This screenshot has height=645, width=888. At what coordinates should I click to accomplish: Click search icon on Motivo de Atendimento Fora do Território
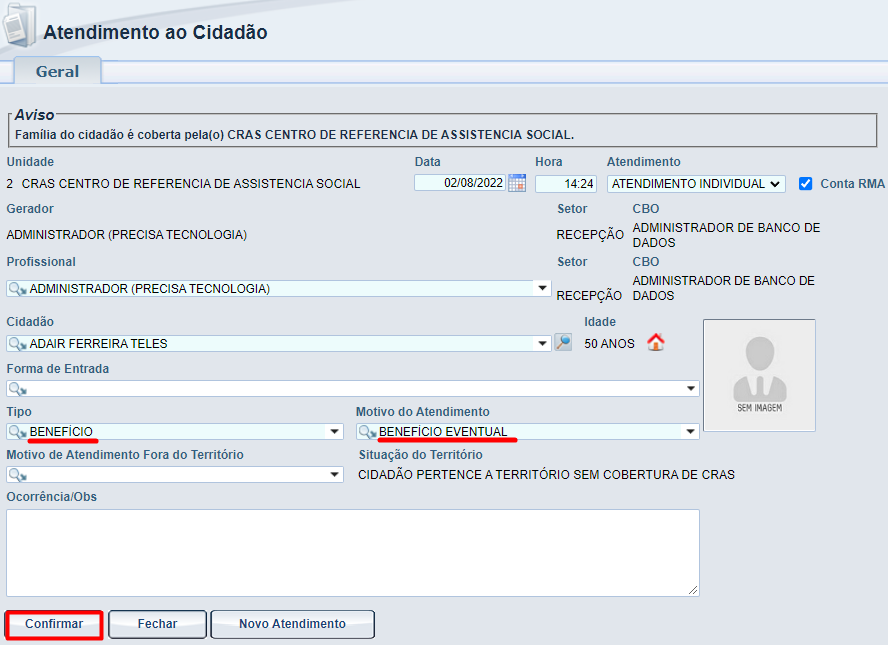coord(14,474)
